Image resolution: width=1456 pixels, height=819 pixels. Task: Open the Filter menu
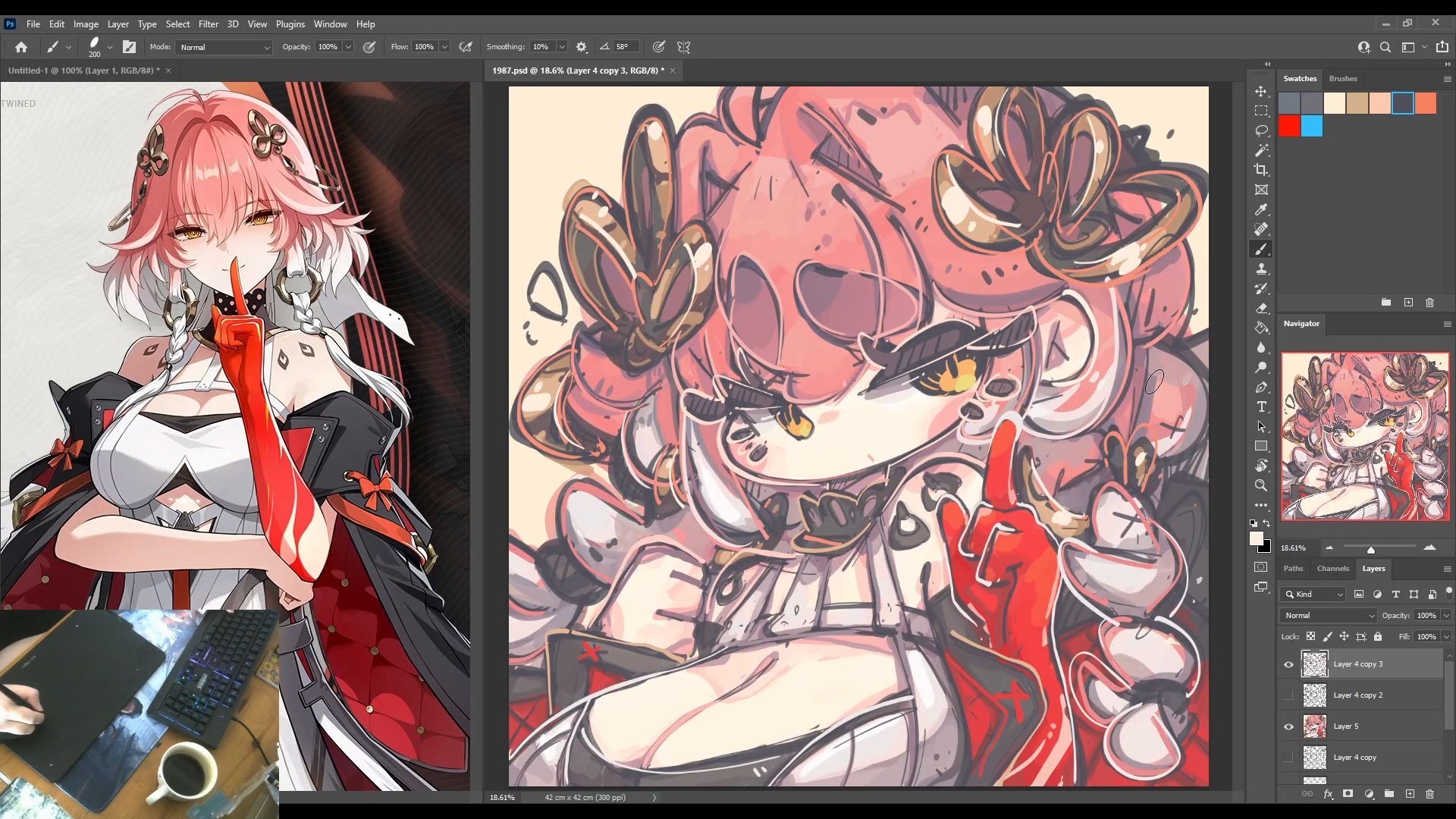[208, 24]
